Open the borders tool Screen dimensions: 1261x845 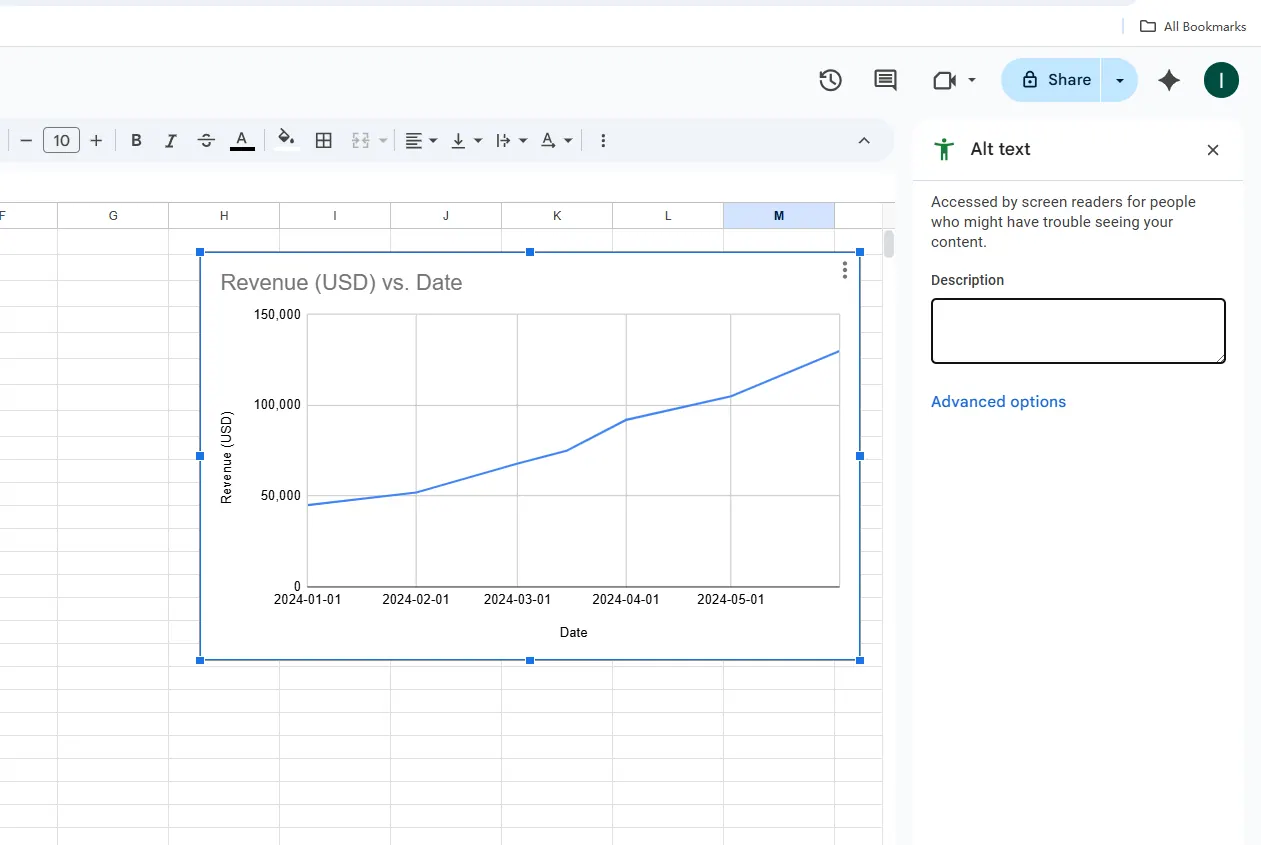323,141
